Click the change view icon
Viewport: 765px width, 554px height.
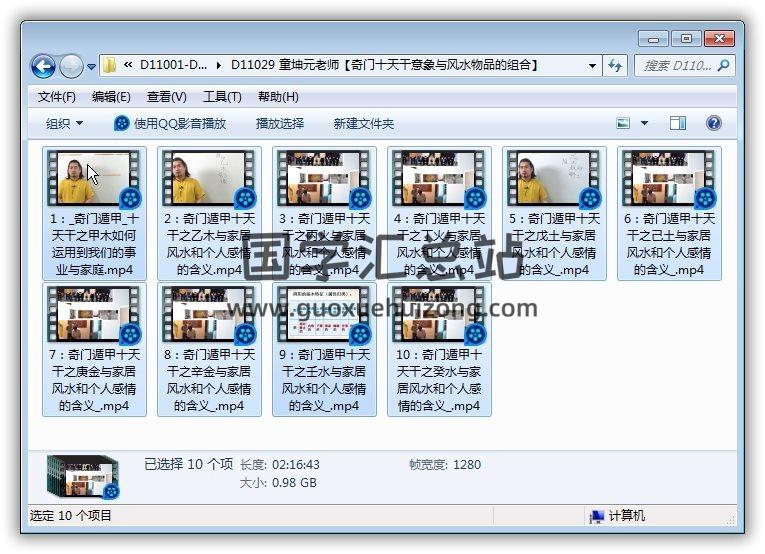pyautogui.click(x=624, y=123)
